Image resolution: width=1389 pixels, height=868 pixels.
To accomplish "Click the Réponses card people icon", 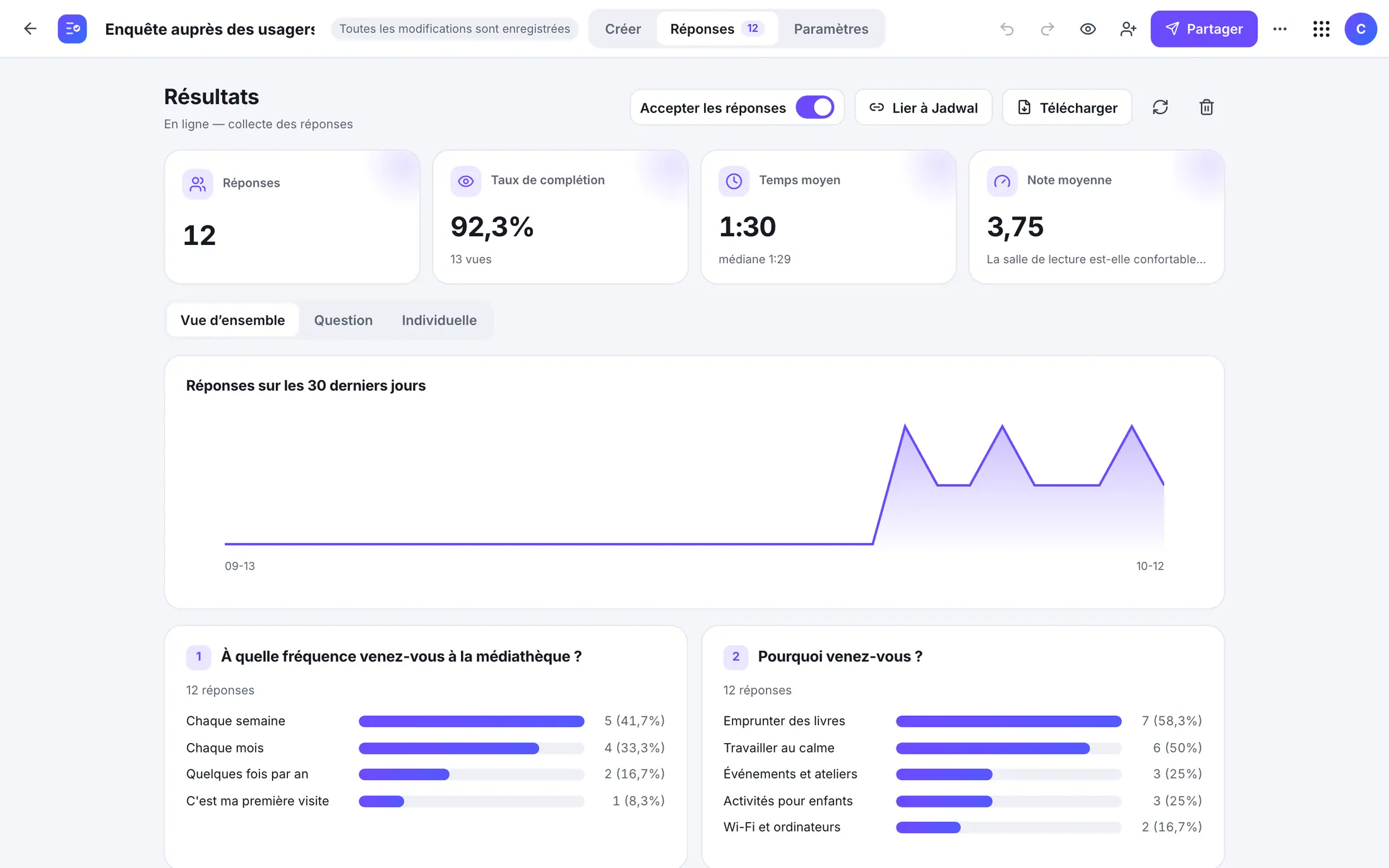I will (198, 184).
